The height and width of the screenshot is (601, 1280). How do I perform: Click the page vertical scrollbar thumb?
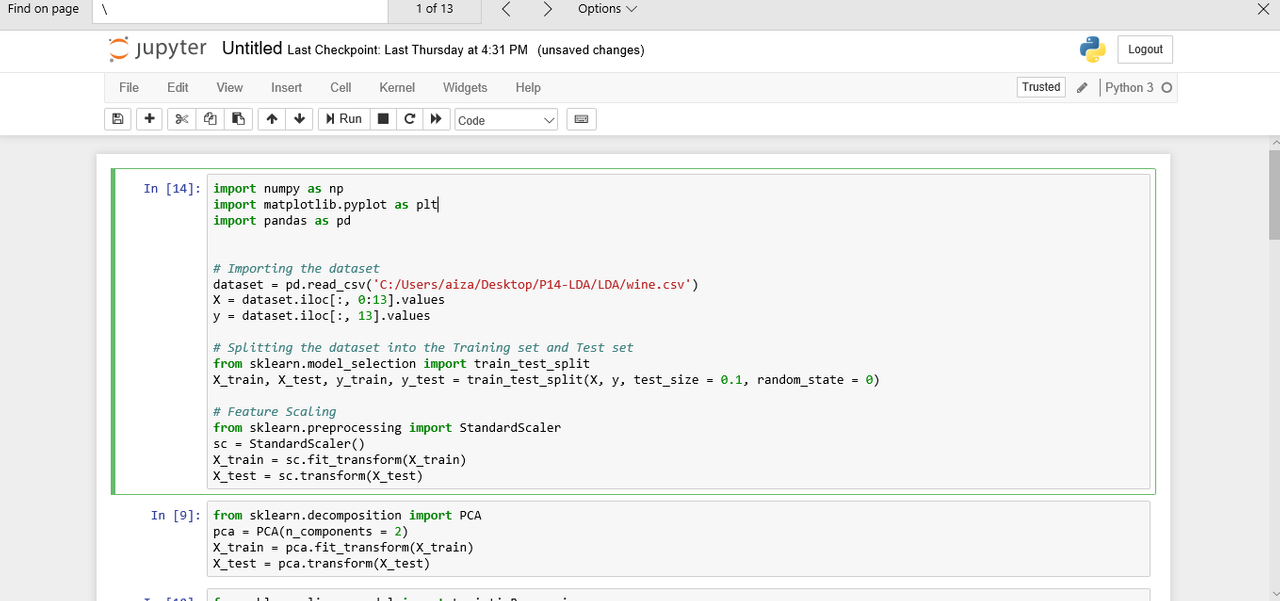click(1274, 195)
